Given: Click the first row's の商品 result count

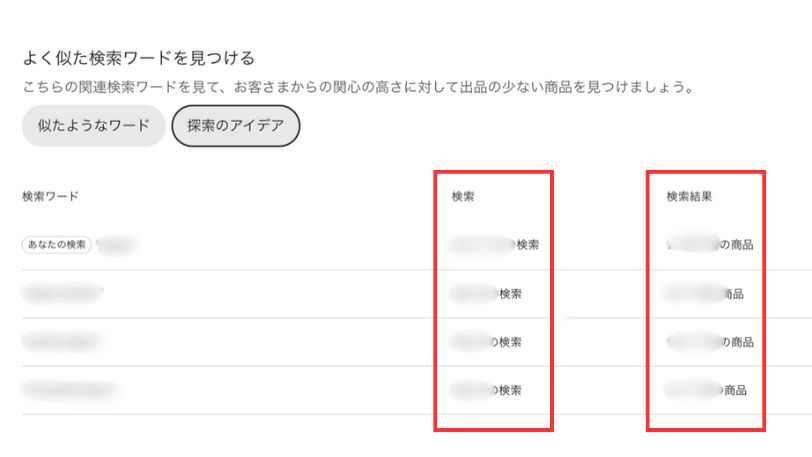Looking at the screenshot, I should tap(710, 245).
